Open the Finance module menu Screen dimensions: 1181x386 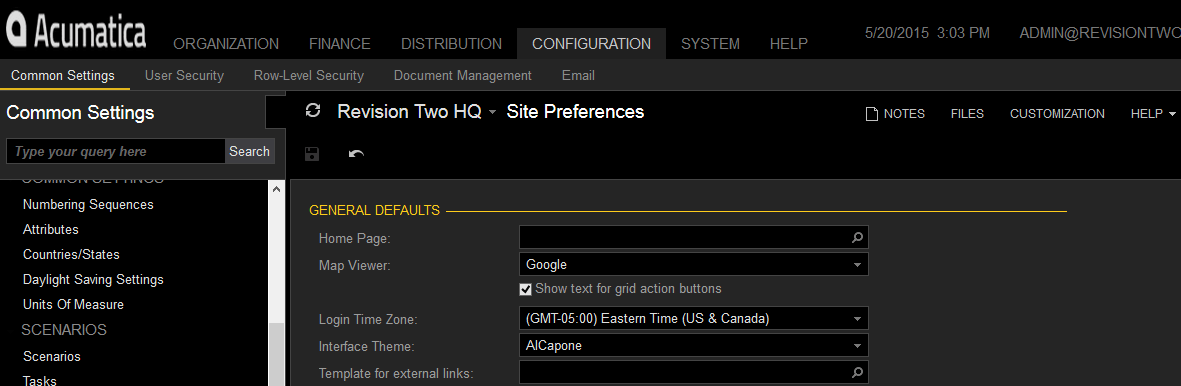[340, 44]
